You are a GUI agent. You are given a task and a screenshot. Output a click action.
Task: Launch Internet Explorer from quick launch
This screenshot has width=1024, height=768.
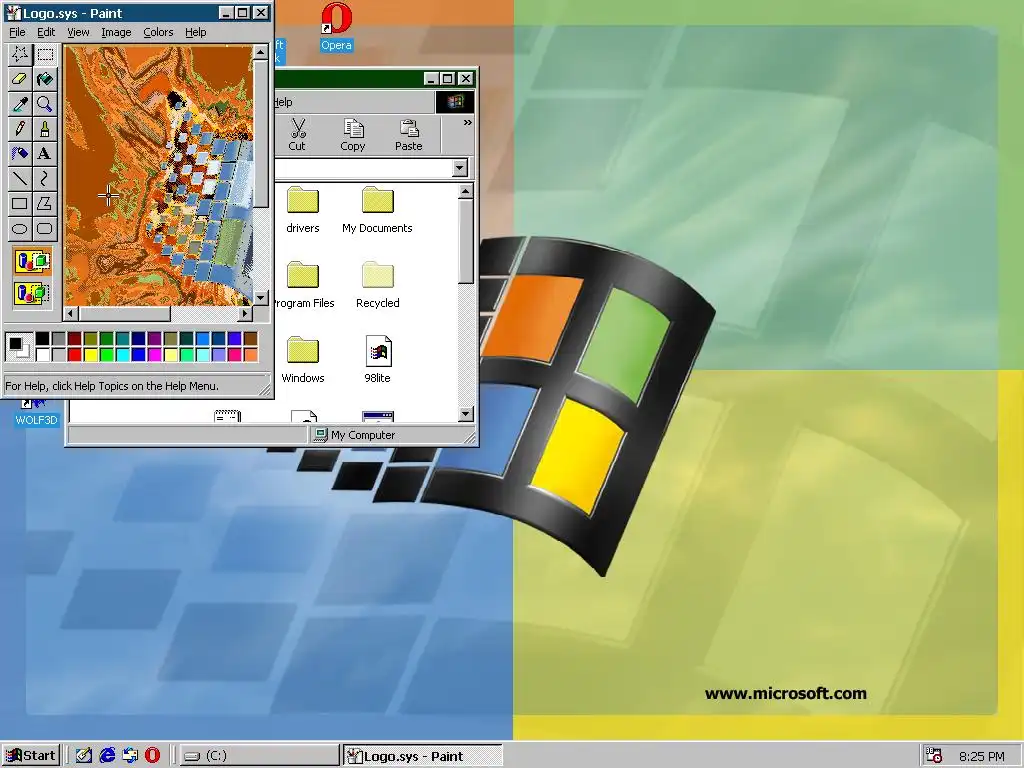tap(107, 756)
